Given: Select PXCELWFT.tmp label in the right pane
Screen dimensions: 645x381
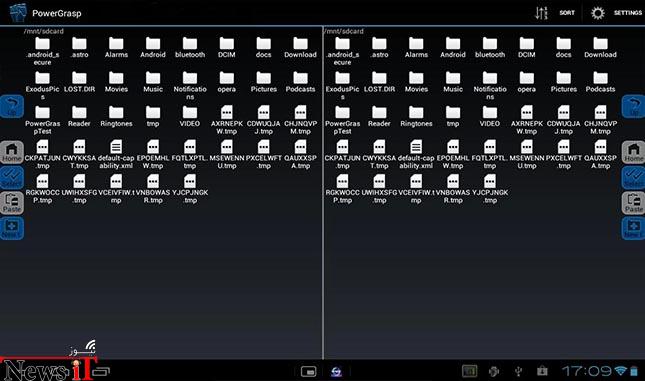Looking at the screenshot, I should click(x=564, y=162).
